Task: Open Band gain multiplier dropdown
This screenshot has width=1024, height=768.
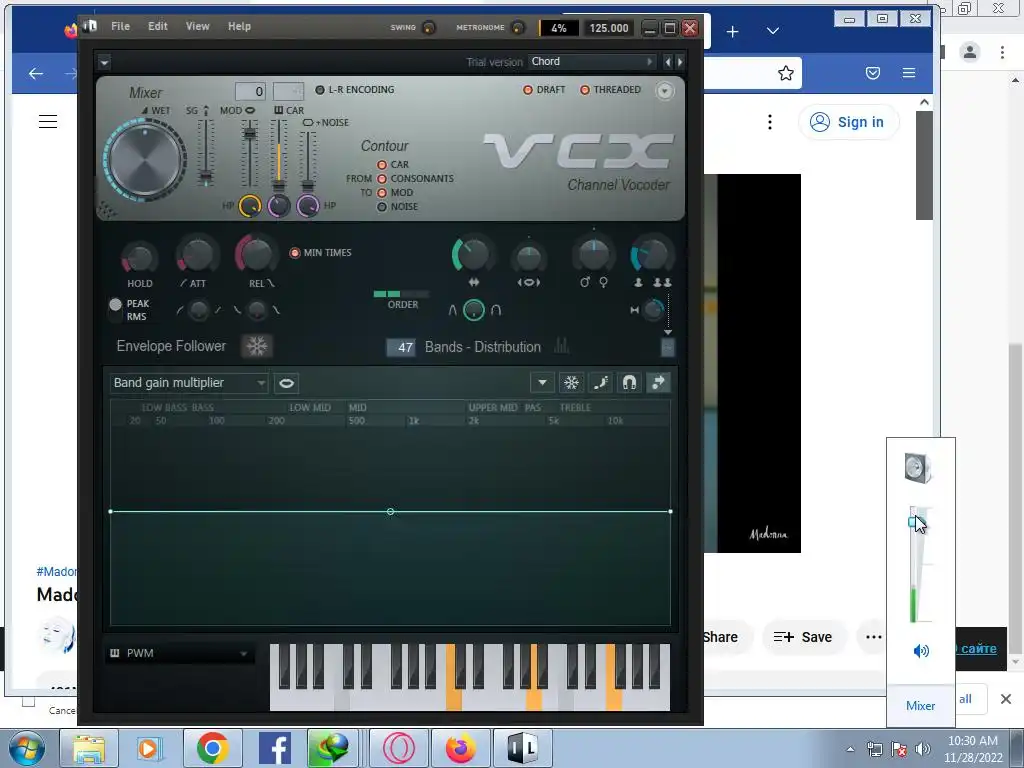Action: (x=189, y=383)
